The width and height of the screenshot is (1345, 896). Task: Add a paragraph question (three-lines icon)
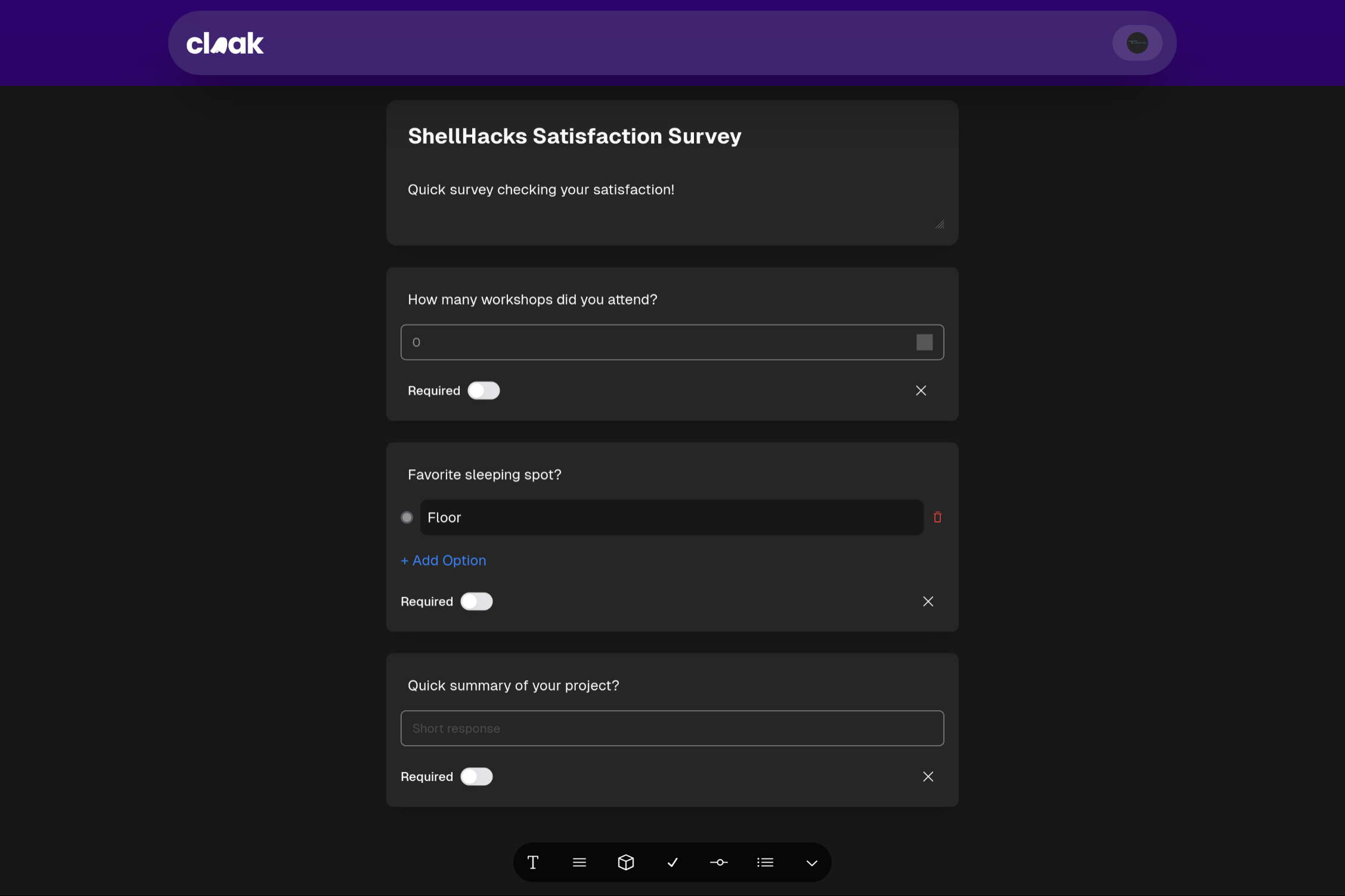[579, 862]
